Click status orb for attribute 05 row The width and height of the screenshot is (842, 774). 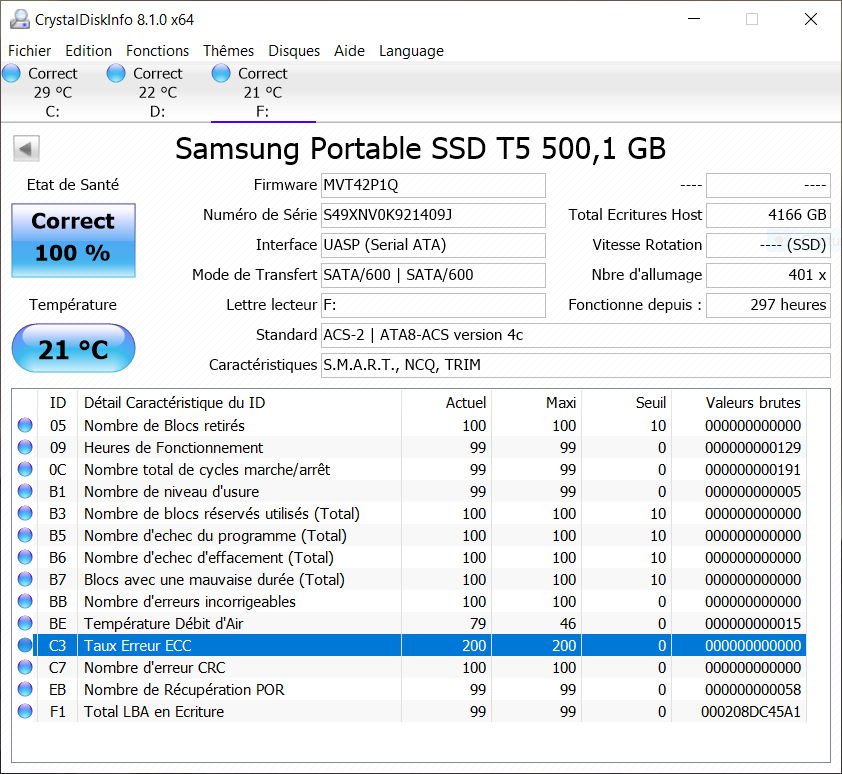[x=25, y=425]
